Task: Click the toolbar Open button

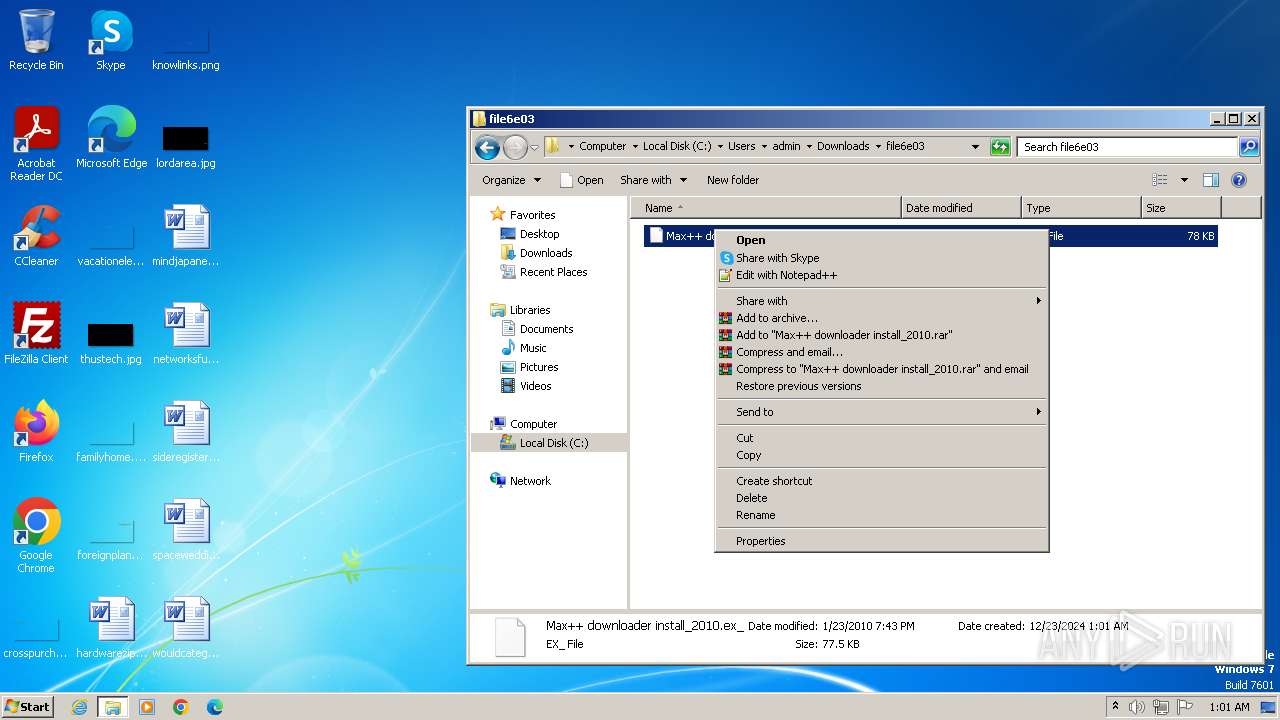Action: click(x=581, y=180)
